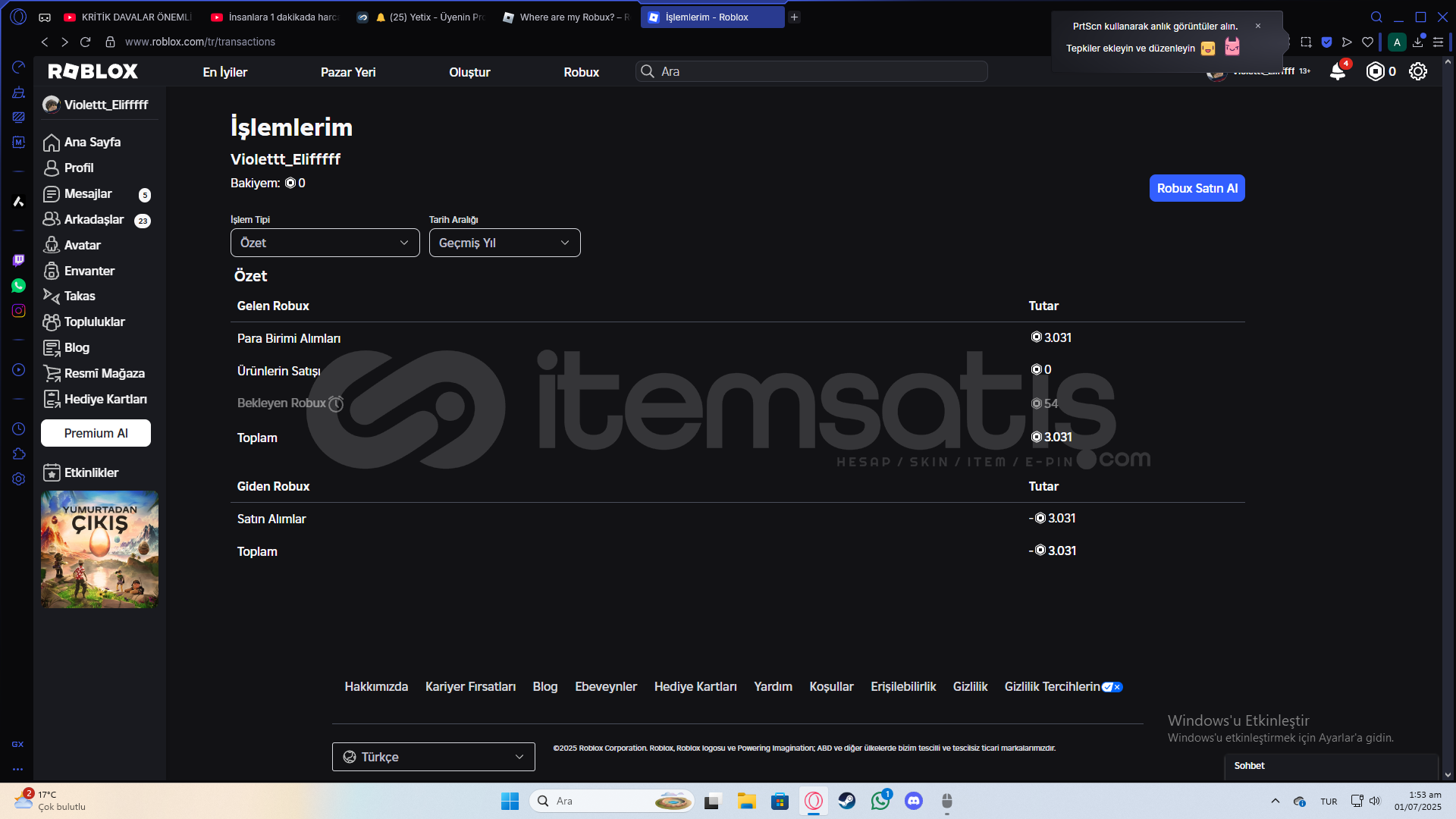The height and width of the screenshot is (819, 1456).
Task: Click the Opera snapshot capture icon
Action: 1306,42
